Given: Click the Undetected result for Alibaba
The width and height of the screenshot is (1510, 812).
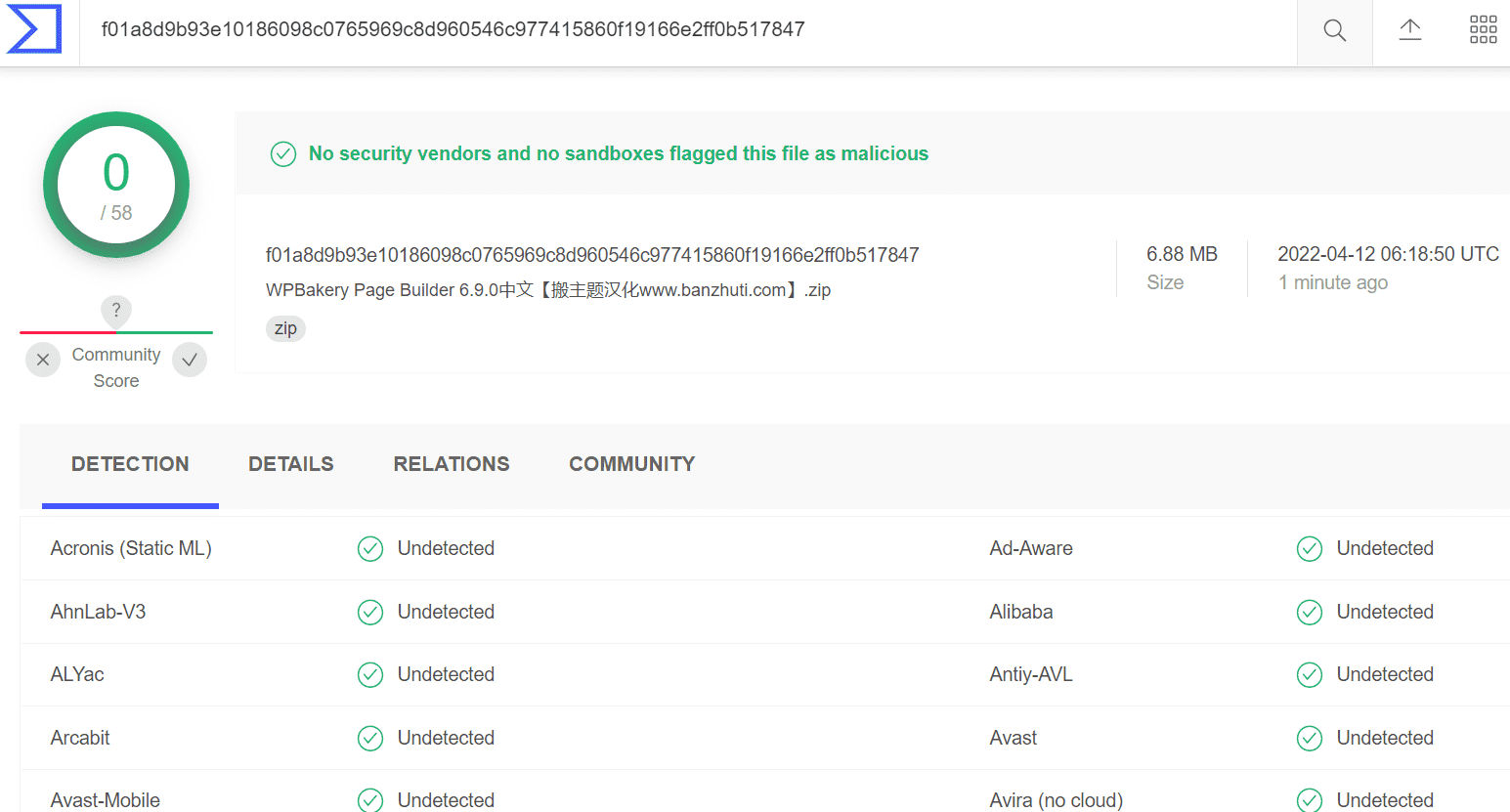Looking at the screenshot, I should point(1385,612).
